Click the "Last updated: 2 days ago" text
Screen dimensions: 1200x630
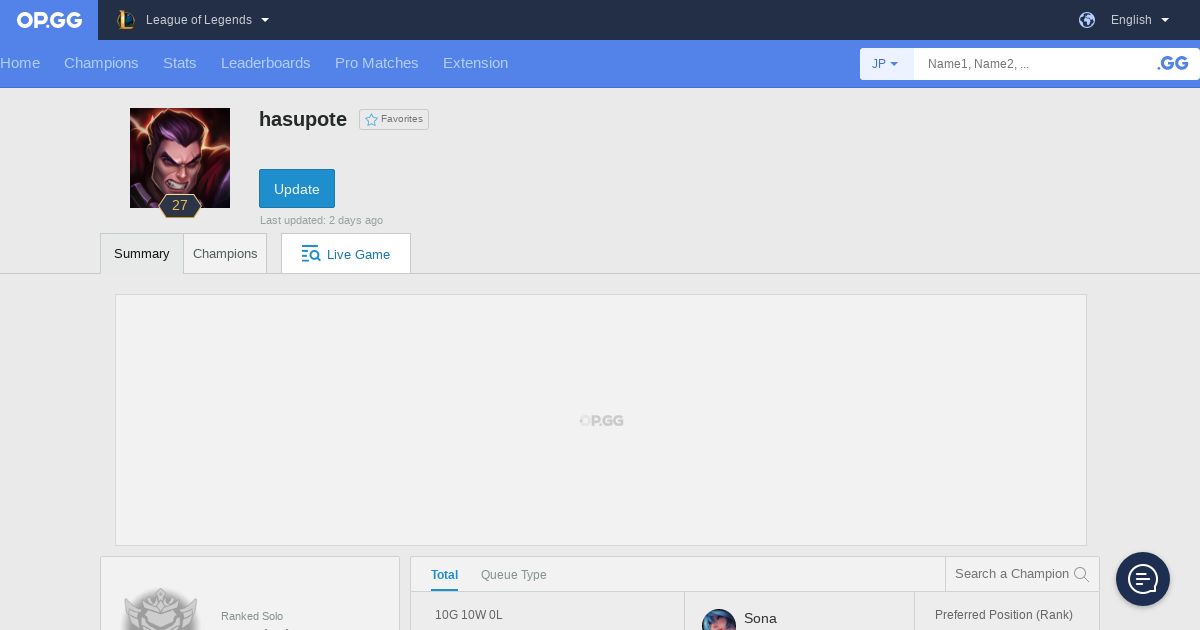(321, 220)
